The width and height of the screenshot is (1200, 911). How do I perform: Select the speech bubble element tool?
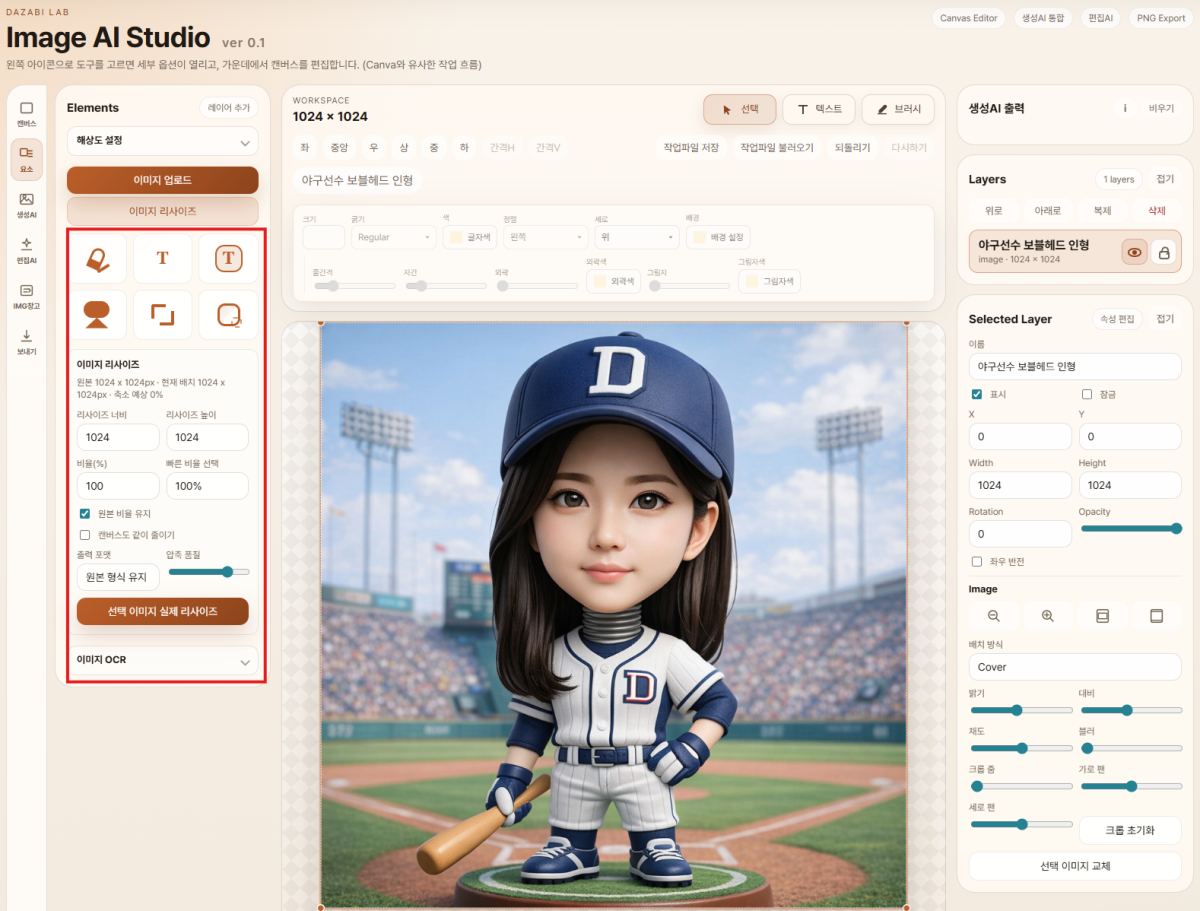[97, 315]
